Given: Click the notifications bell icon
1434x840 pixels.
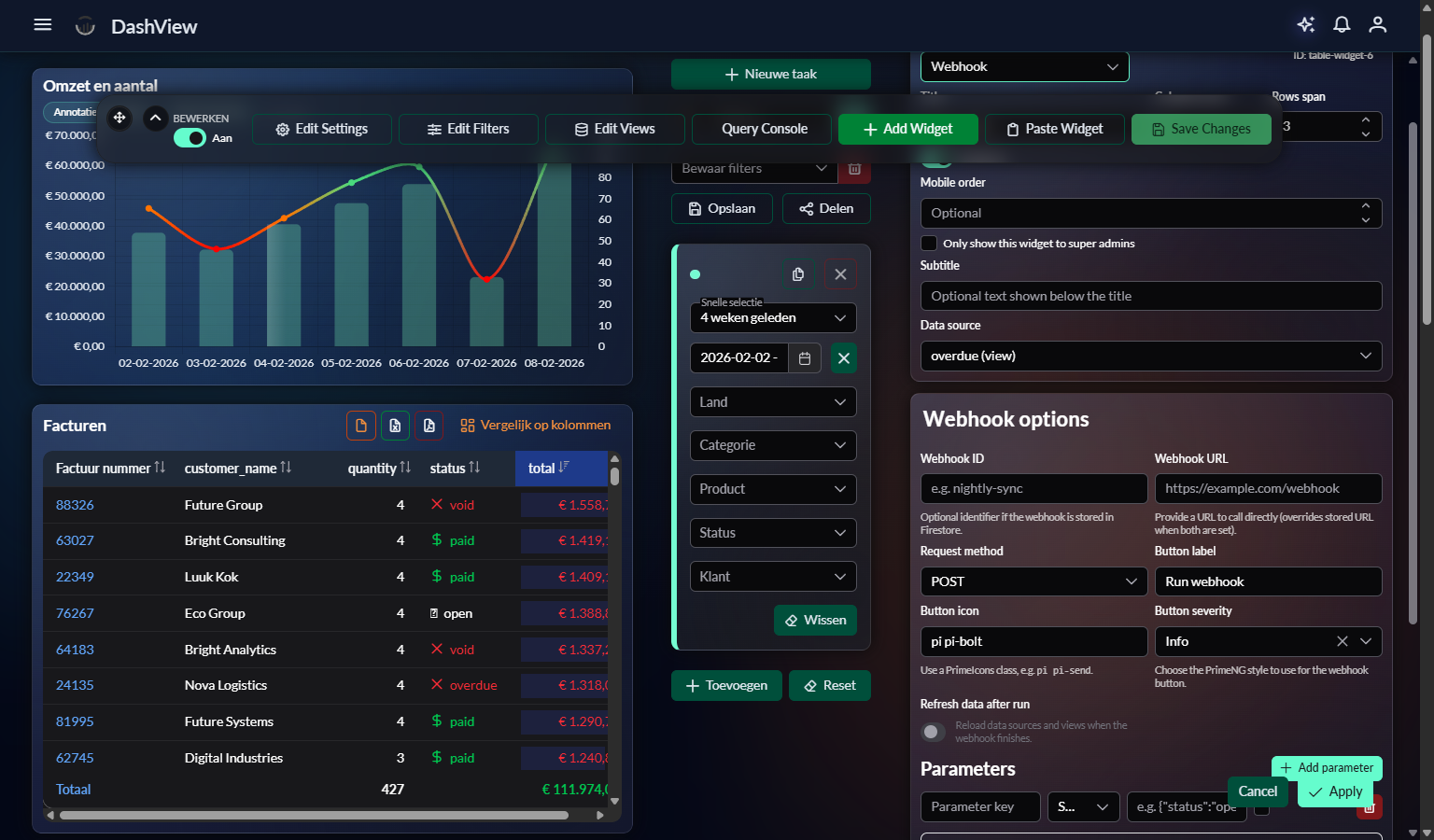Looking at the screenshot, I should [x=1342, y=25].
